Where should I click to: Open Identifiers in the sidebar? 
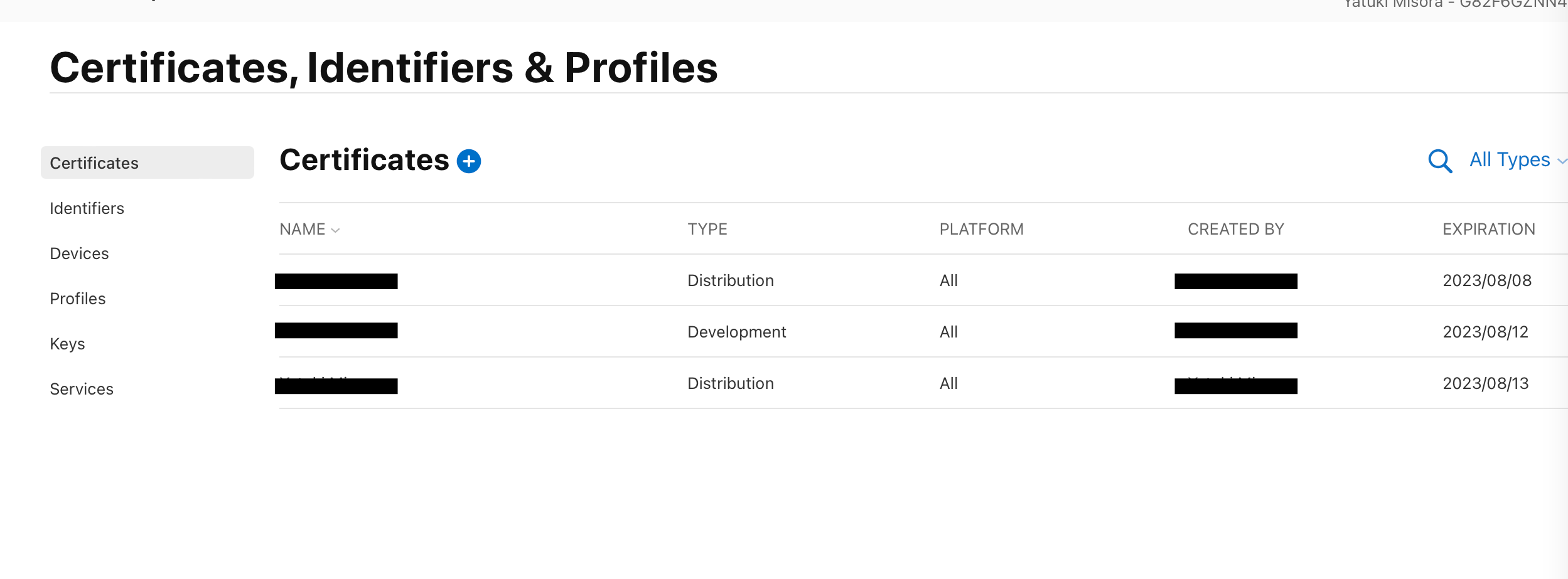[87, 208]
